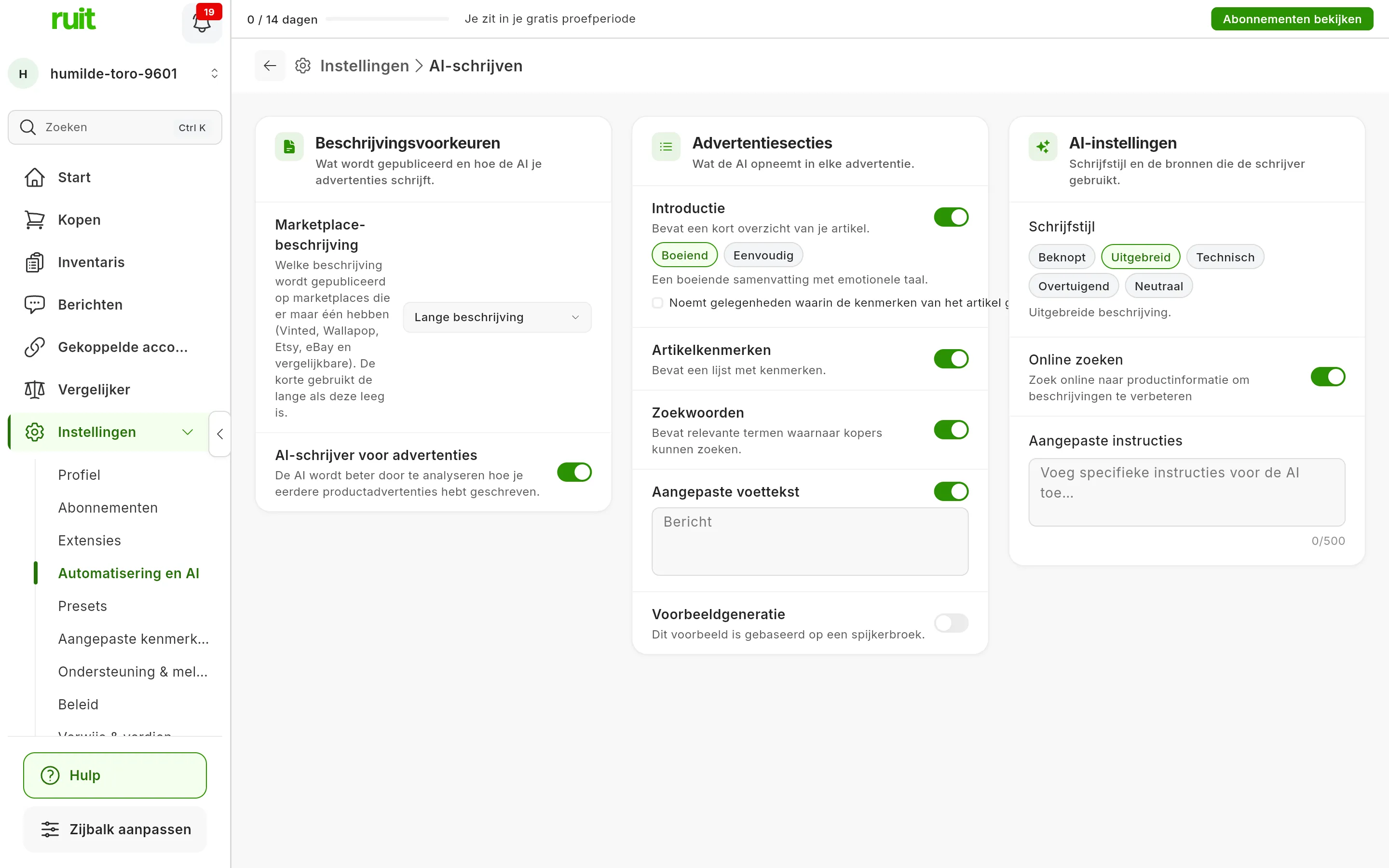Screen dimensions: 1389x868
Task: Click the Gekoppelde accounts link icon
Action: pyautogui.click(x=34, y=347)
